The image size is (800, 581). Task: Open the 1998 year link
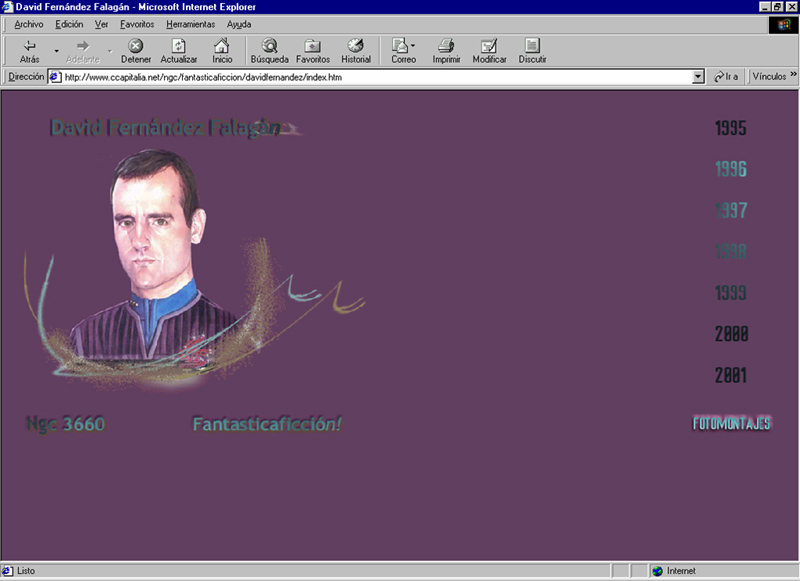(731, 251)
